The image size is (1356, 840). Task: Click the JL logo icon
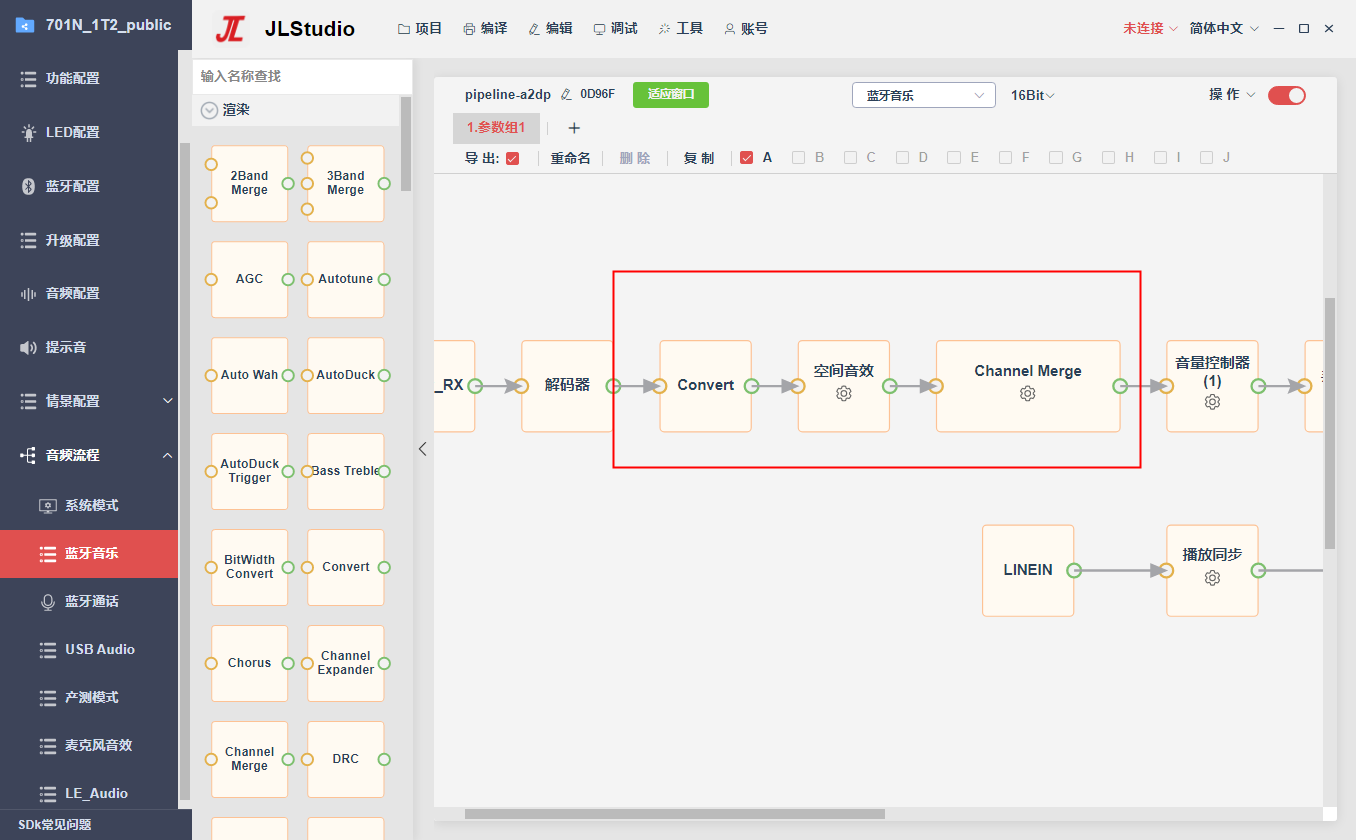230,29
